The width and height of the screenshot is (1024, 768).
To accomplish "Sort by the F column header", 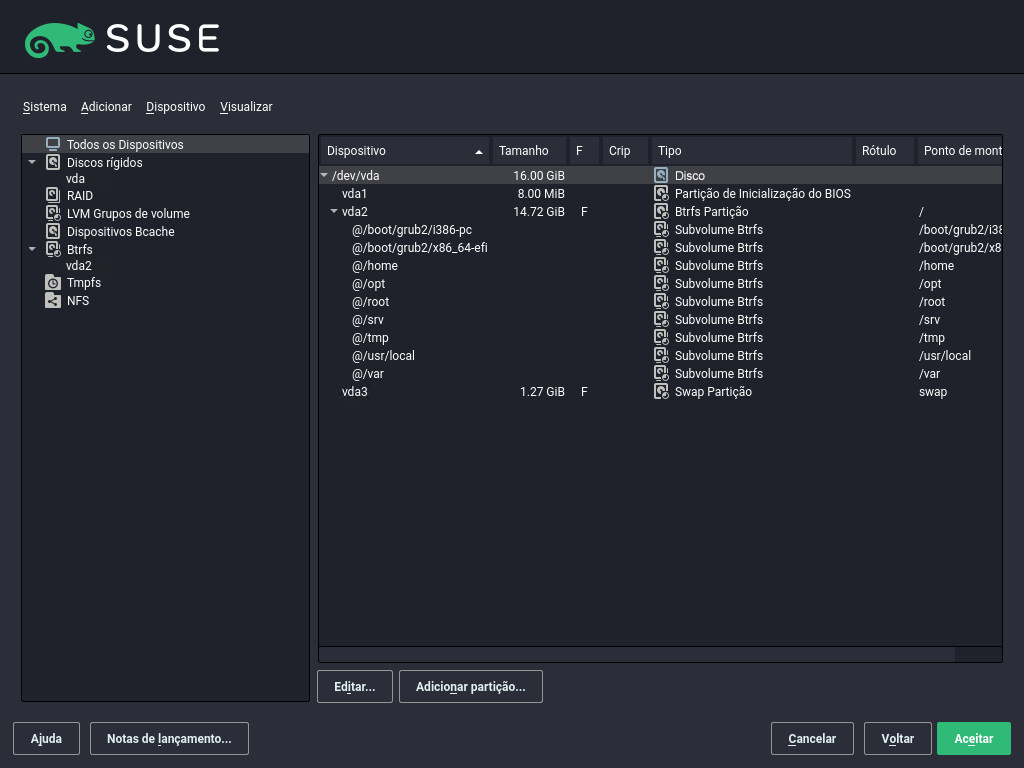I will pyautogui.click(x=584, y=151).
